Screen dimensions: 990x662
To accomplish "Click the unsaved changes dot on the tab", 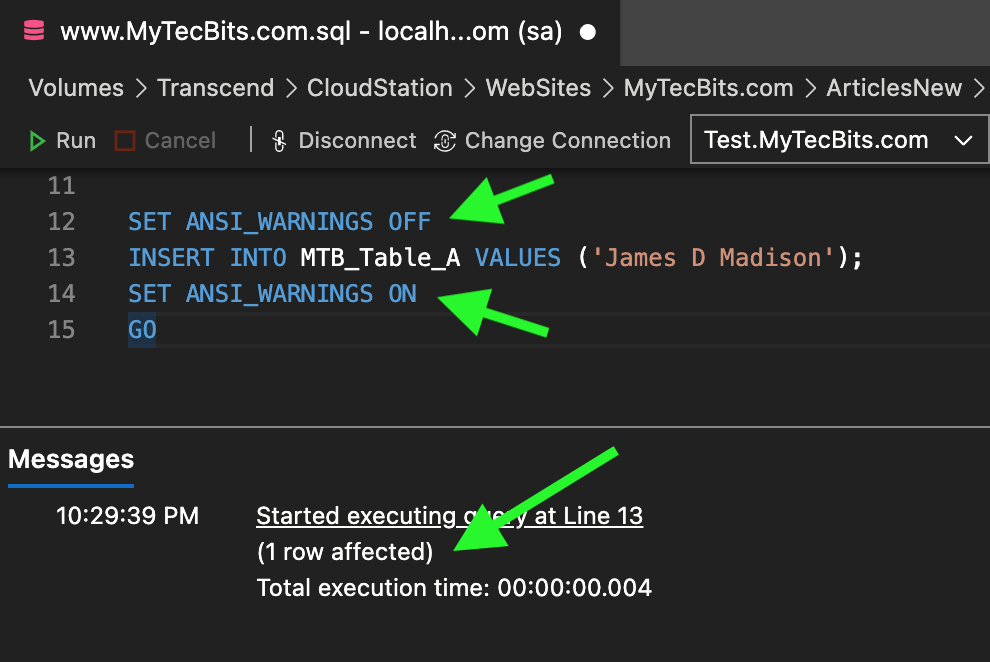I will [x=587, y=31].
